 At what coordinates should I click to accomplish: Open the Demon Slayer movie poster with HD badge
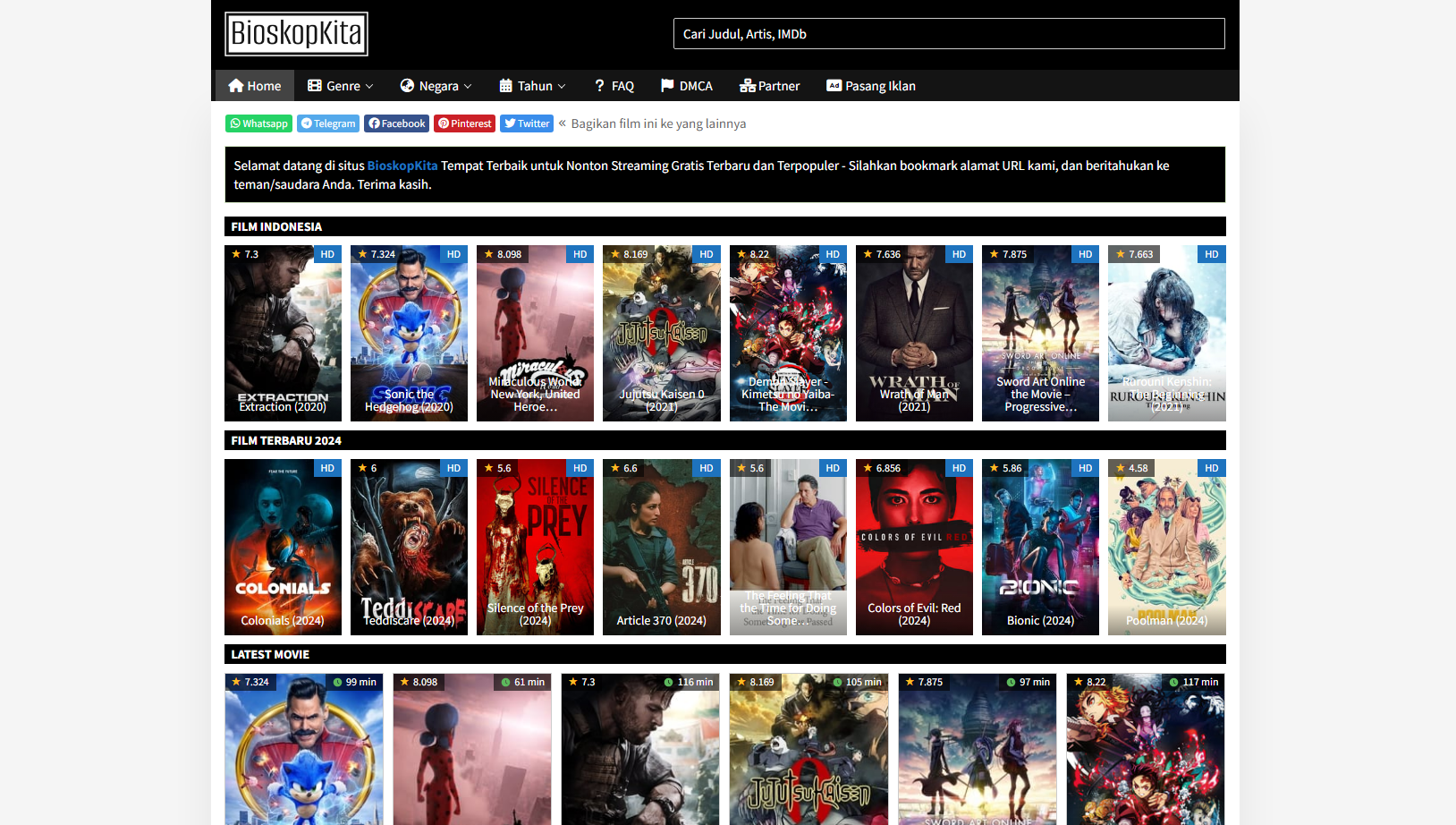pyautogui.click(x=788, y=333)
